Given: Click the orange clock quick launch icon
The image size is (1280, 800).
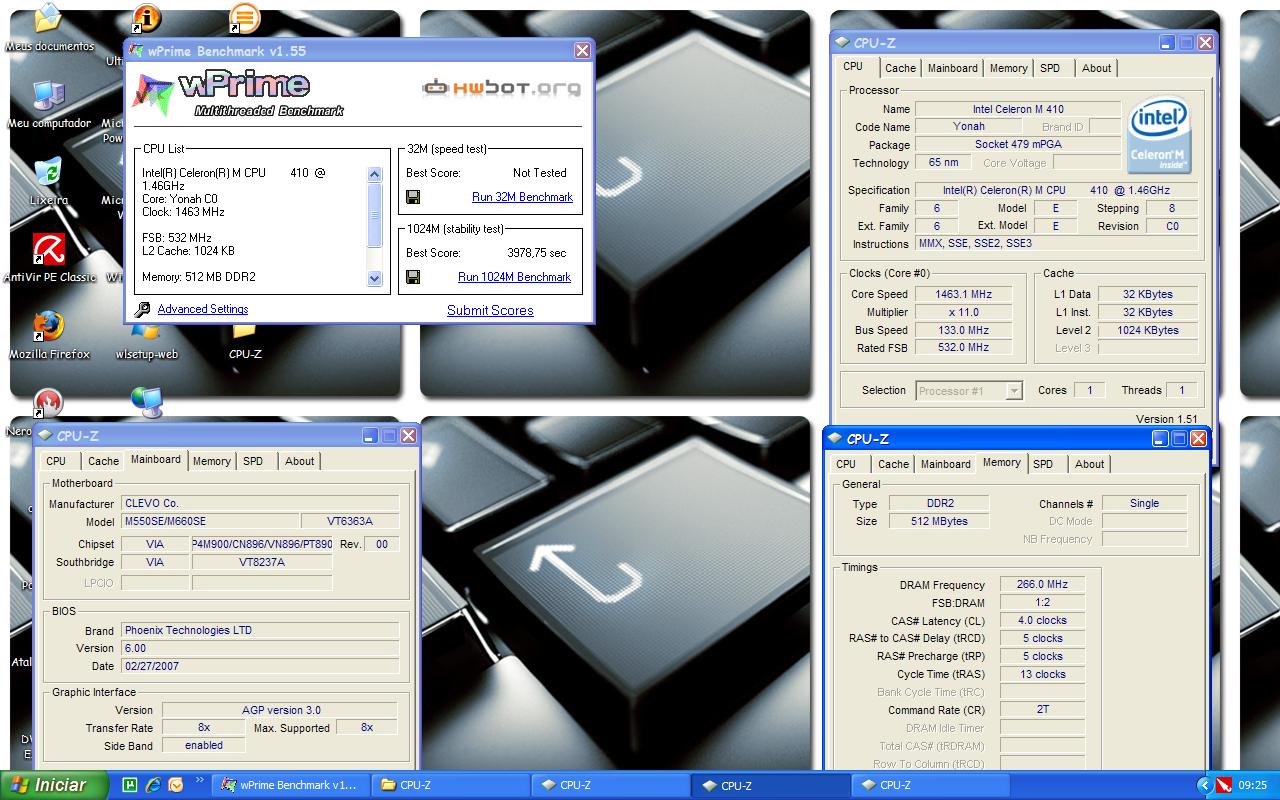Looking at the screenshot, I should coord(176,785).
